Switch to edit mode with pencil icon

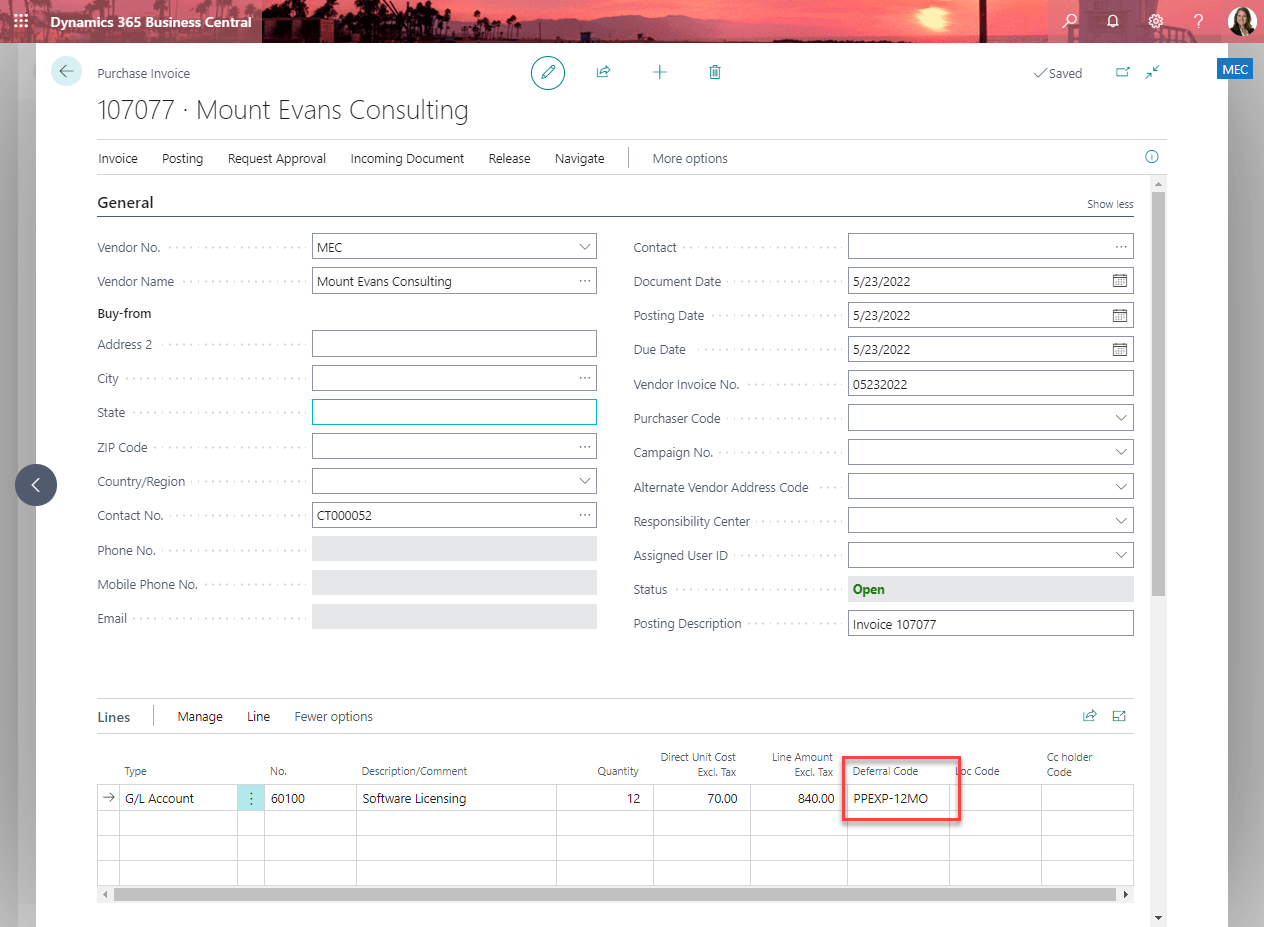548,73
